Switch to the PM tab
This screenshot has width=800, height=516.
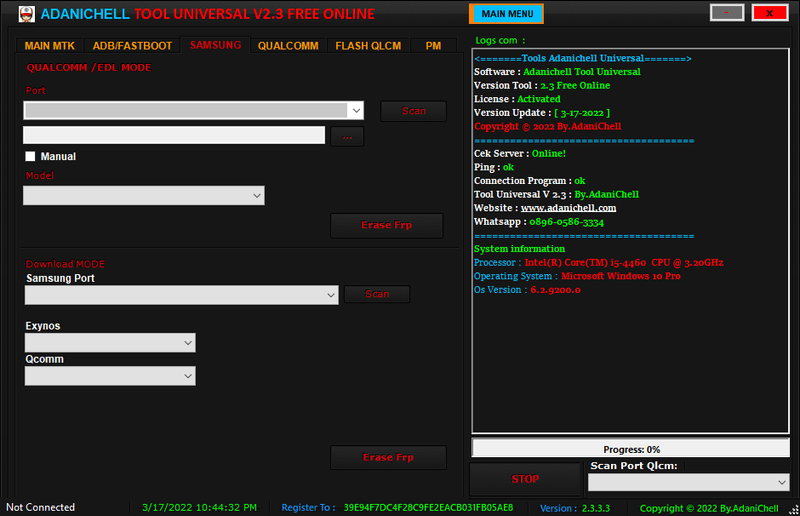(x=433, y=45)
